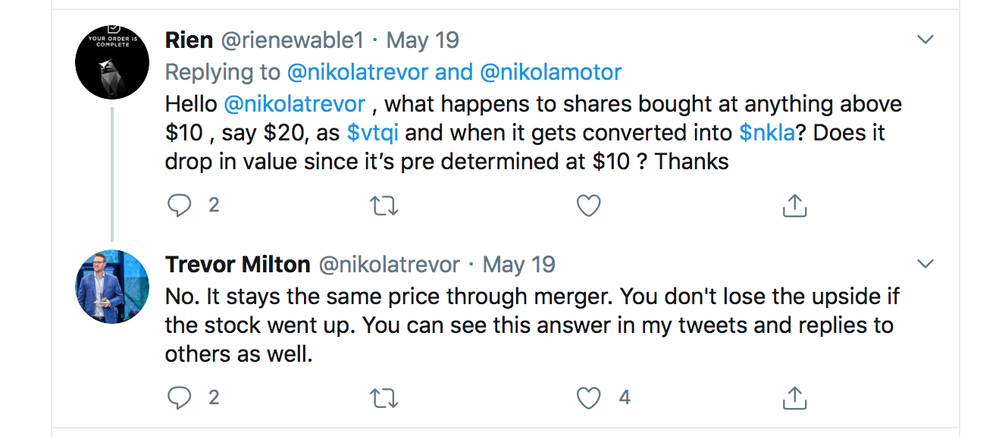
Task: Open Rien's profile picture
Action: [x=112, y=62]
